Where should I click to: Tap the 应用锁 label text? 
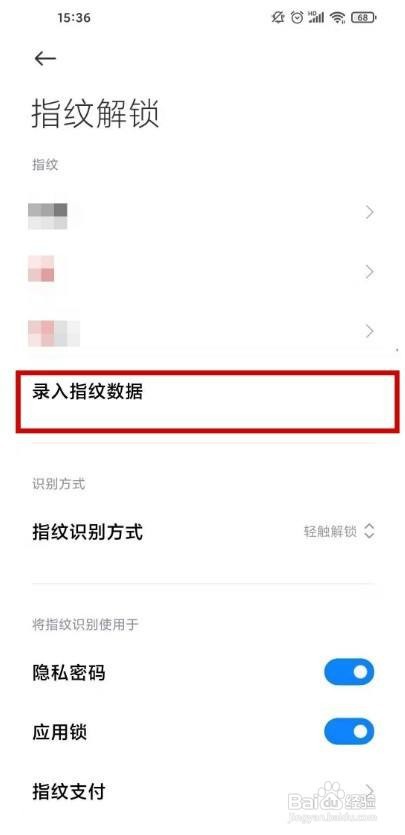tap(60, 732)
